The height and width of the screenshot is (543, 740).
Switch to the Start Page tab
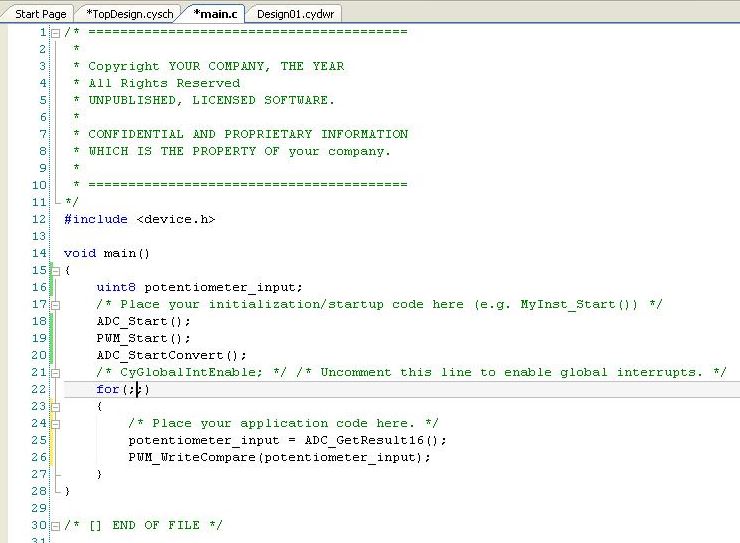(x=40, y=14)
